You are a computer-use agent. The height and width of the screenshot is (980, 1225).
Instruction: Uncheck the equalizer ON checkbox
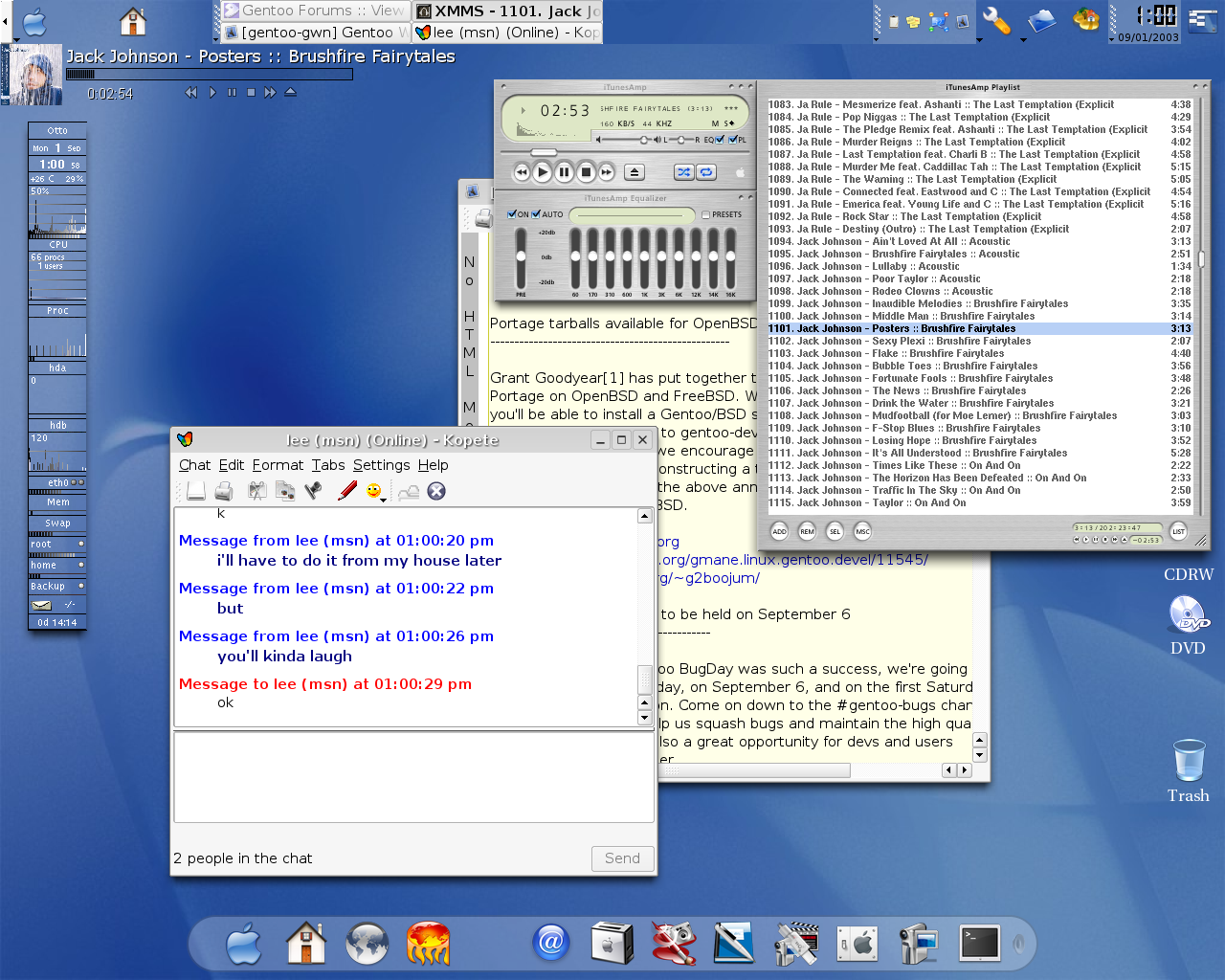click(512, 214)
